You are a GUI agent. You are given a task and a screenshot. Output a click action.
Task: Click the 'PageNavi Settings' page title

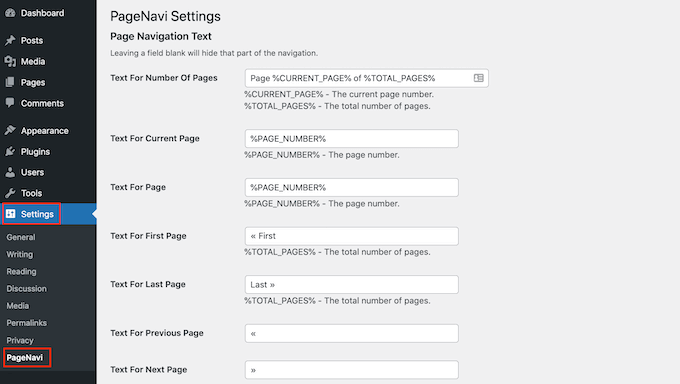coord(165,16)
